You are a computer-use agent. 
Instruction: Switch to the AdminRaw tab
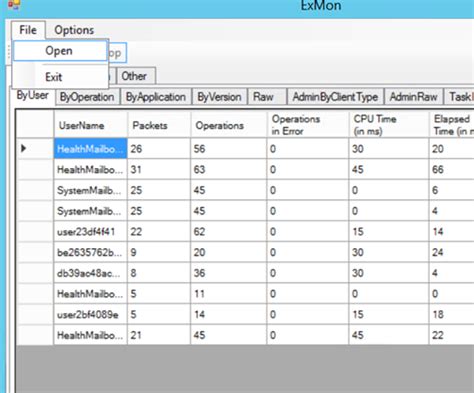[x=414, y=97]
